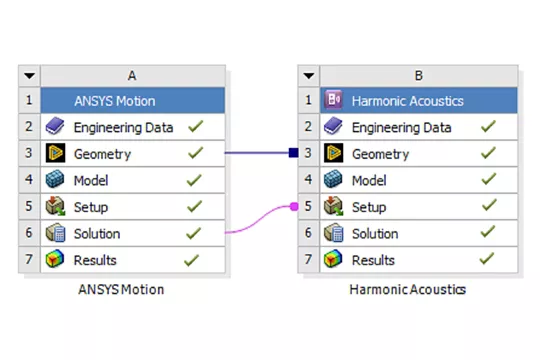Click the Solution calculator icon in system A
The width and height of the screenshot is (540, 360).
tap(55, 233)
